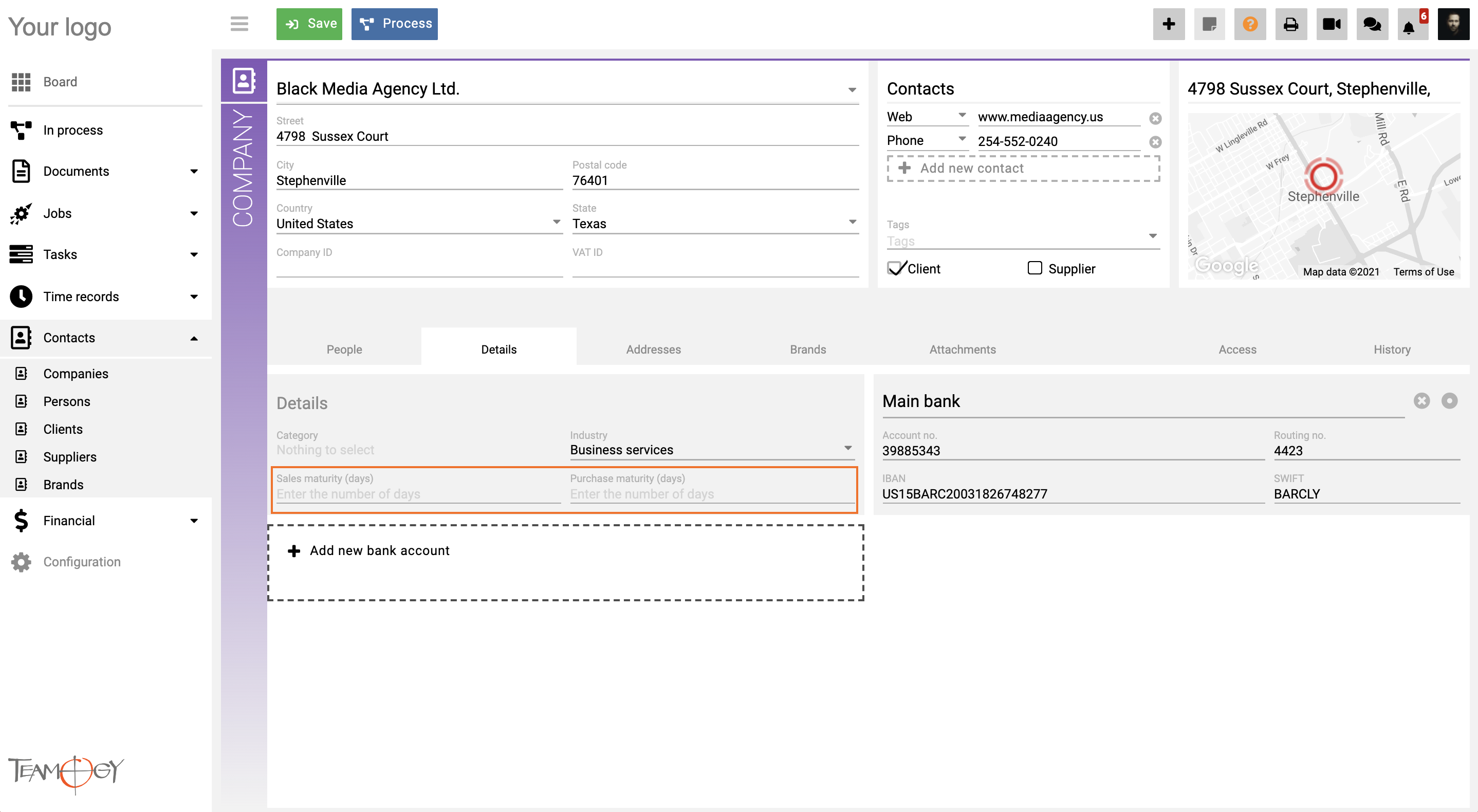Open the orange help question icon
The height and width of the screenshot is (812, 1478).
point(1250,24)
